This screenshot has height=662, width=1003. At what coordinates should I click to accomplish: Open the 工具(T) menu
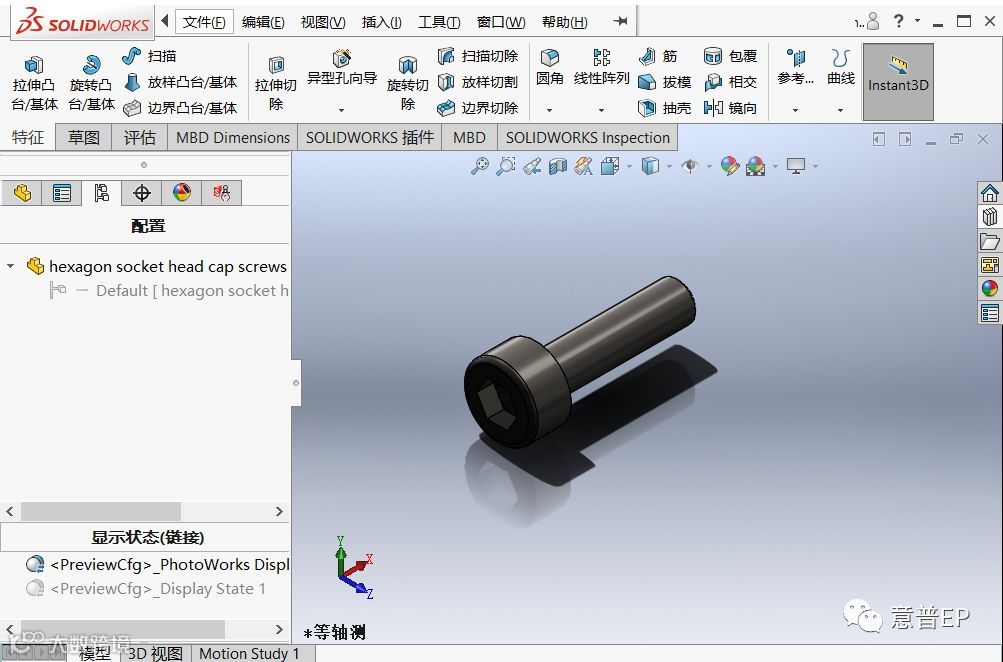pos(439,22)
